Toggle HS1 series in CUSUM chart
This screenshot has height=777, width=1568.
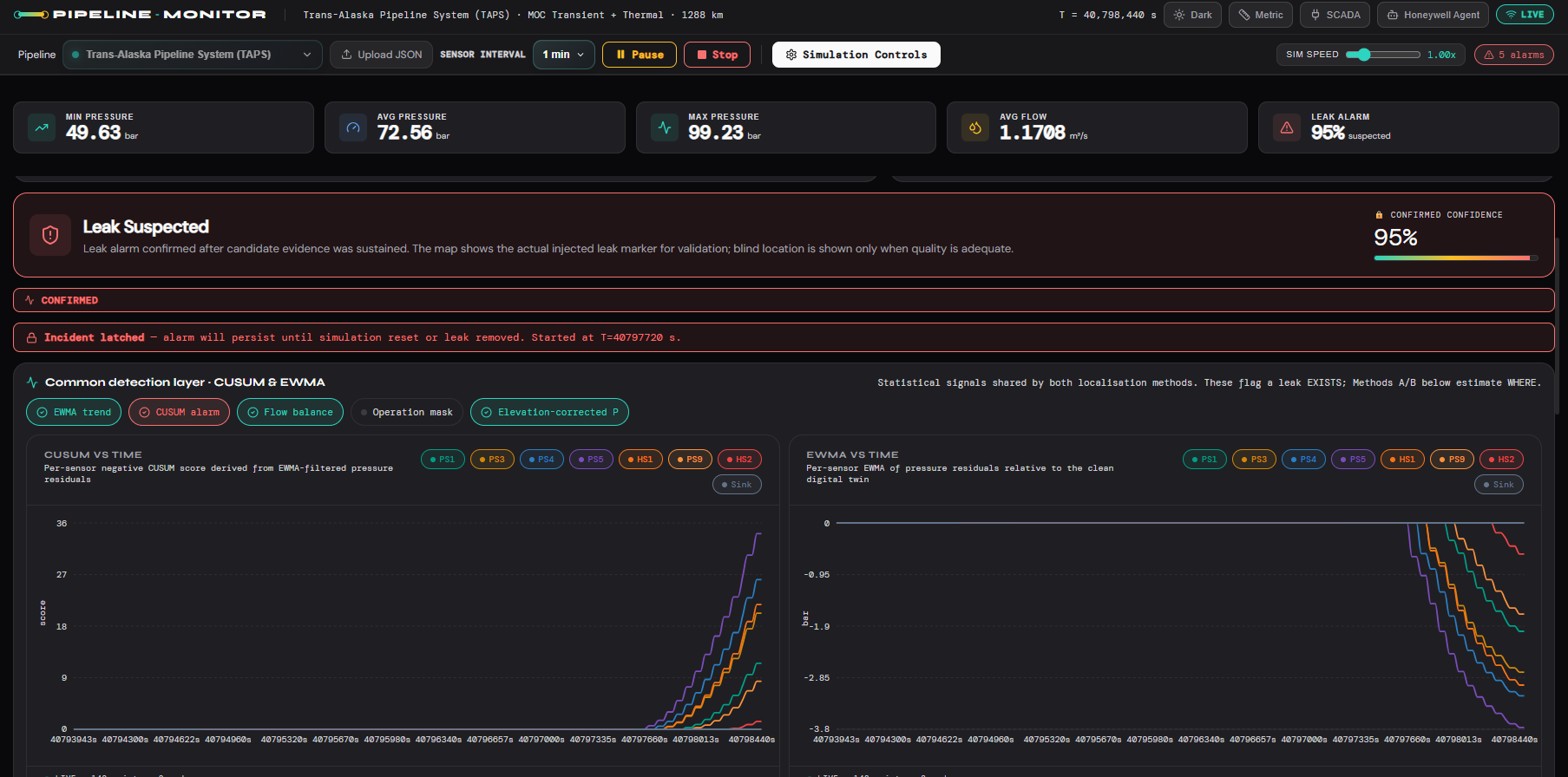click(x=640, y=460)
